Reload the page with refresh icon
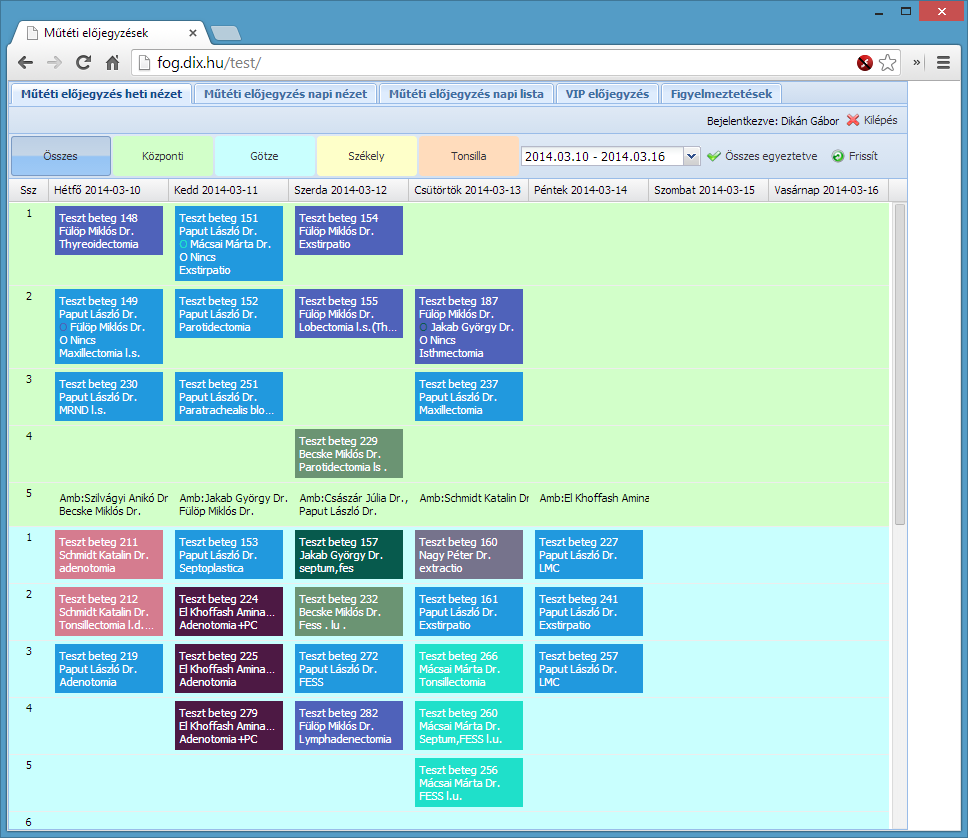The image size is (968, 838). pos(83,62)
